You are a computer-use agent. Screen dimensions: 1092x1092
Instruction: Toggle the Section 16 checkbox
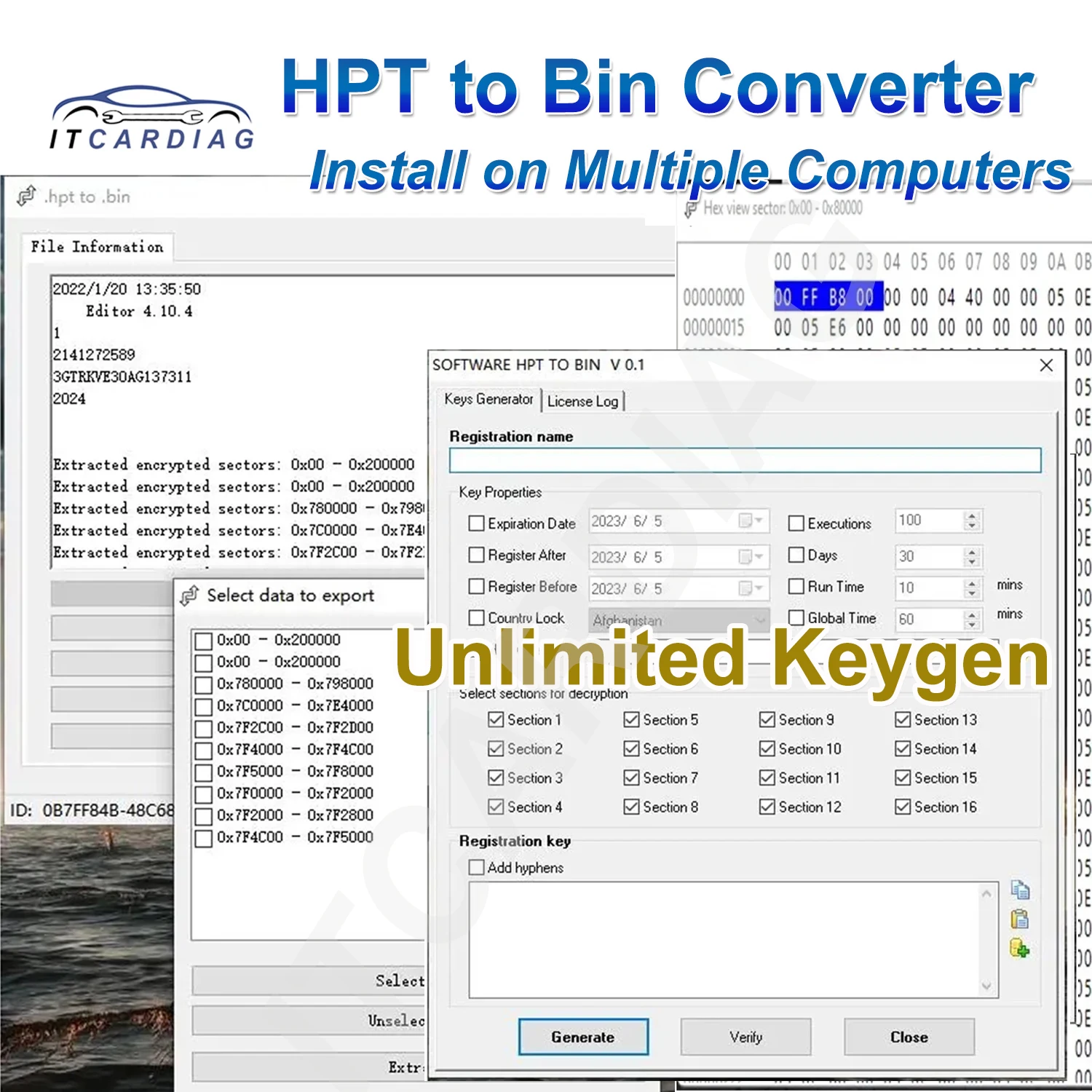pos(903,807)
